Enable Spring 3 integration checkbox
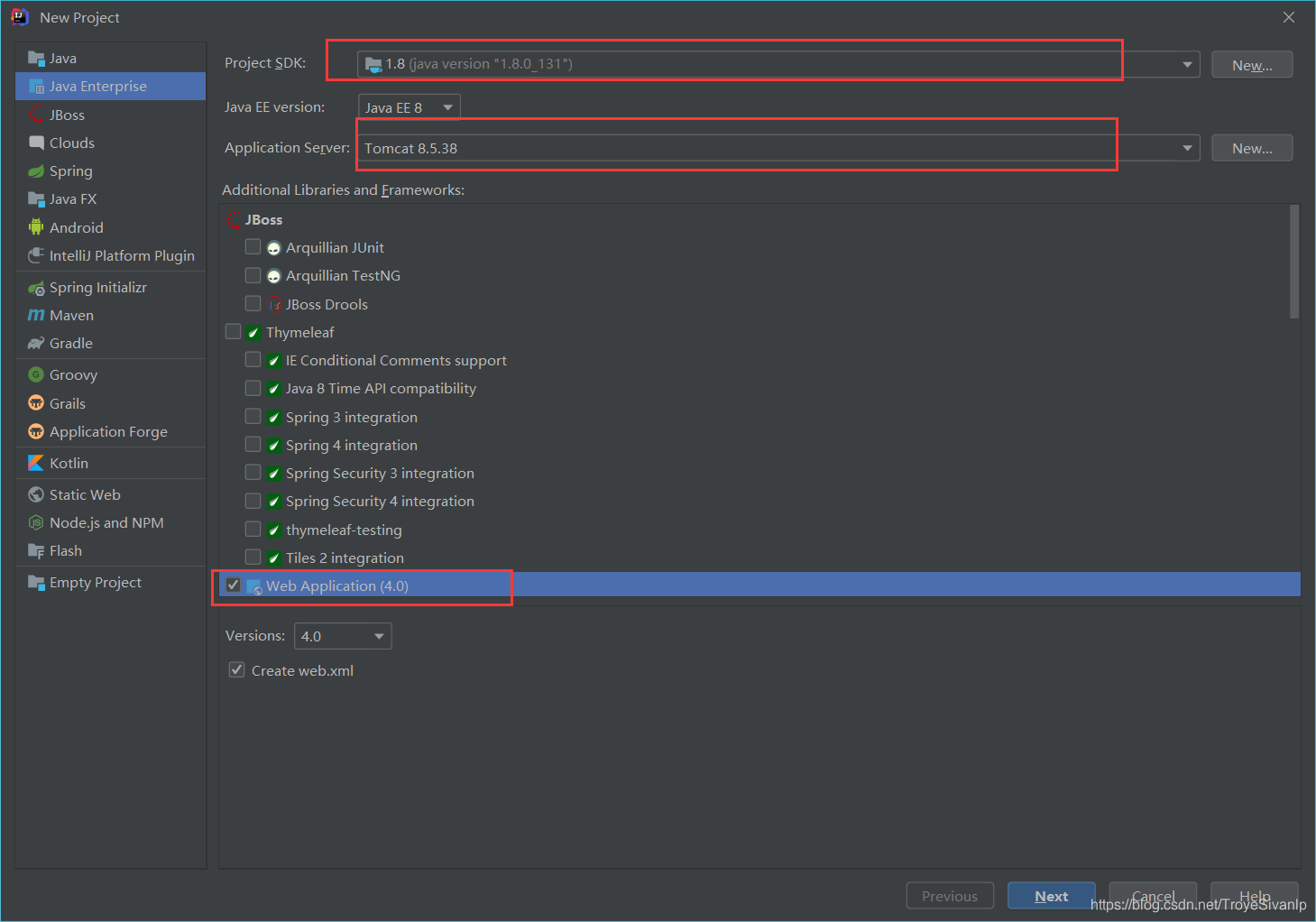The width and height of the screenshot is (1316, 922). pos(253,417)
